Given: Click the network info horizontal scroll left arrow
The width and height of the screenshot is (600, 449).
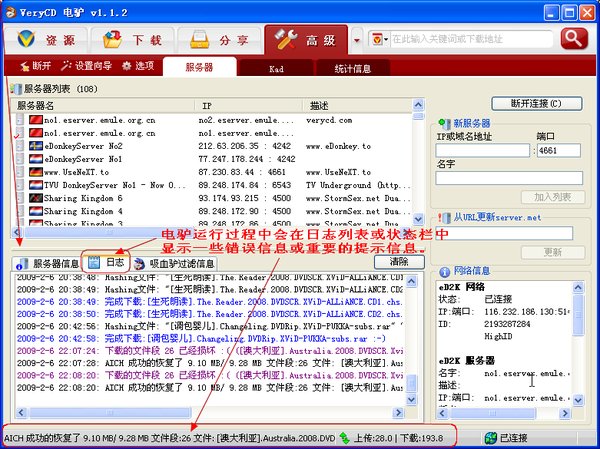Looking at the screenshot, I should coord(443,413).
